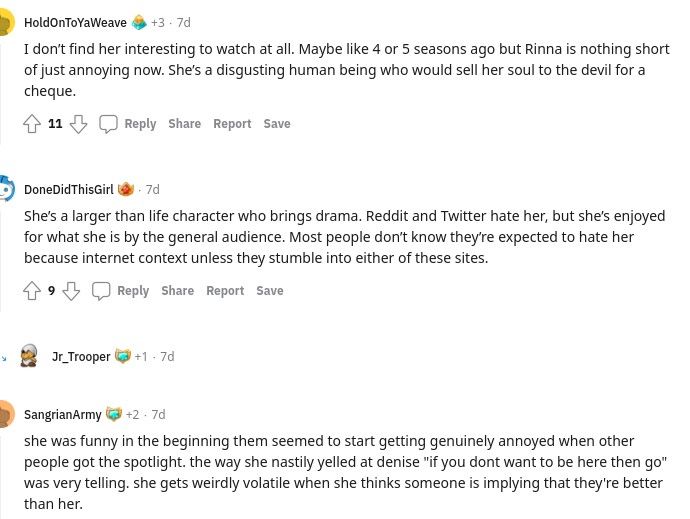Open DoneDidThisGirl's username link
The height and width of the screenshot is (519, 690).
coord(69,190)
